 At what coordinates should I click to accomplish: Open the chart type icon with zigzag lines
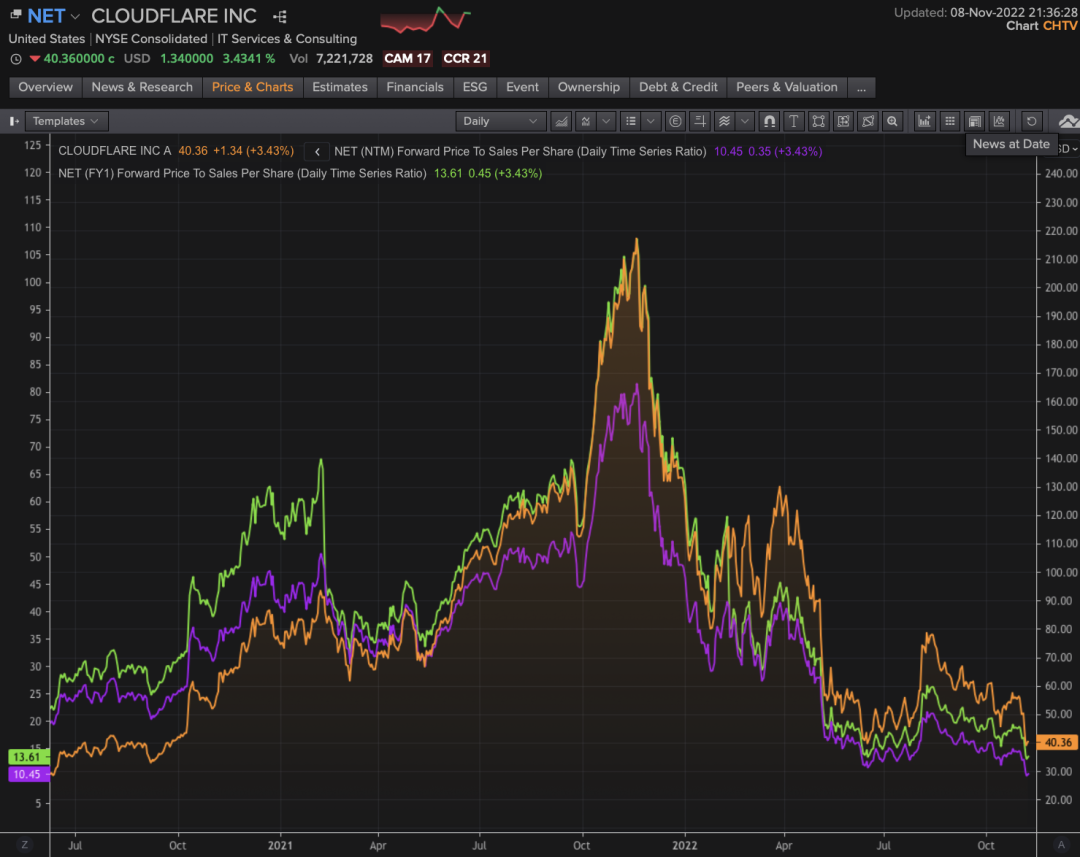585,121
